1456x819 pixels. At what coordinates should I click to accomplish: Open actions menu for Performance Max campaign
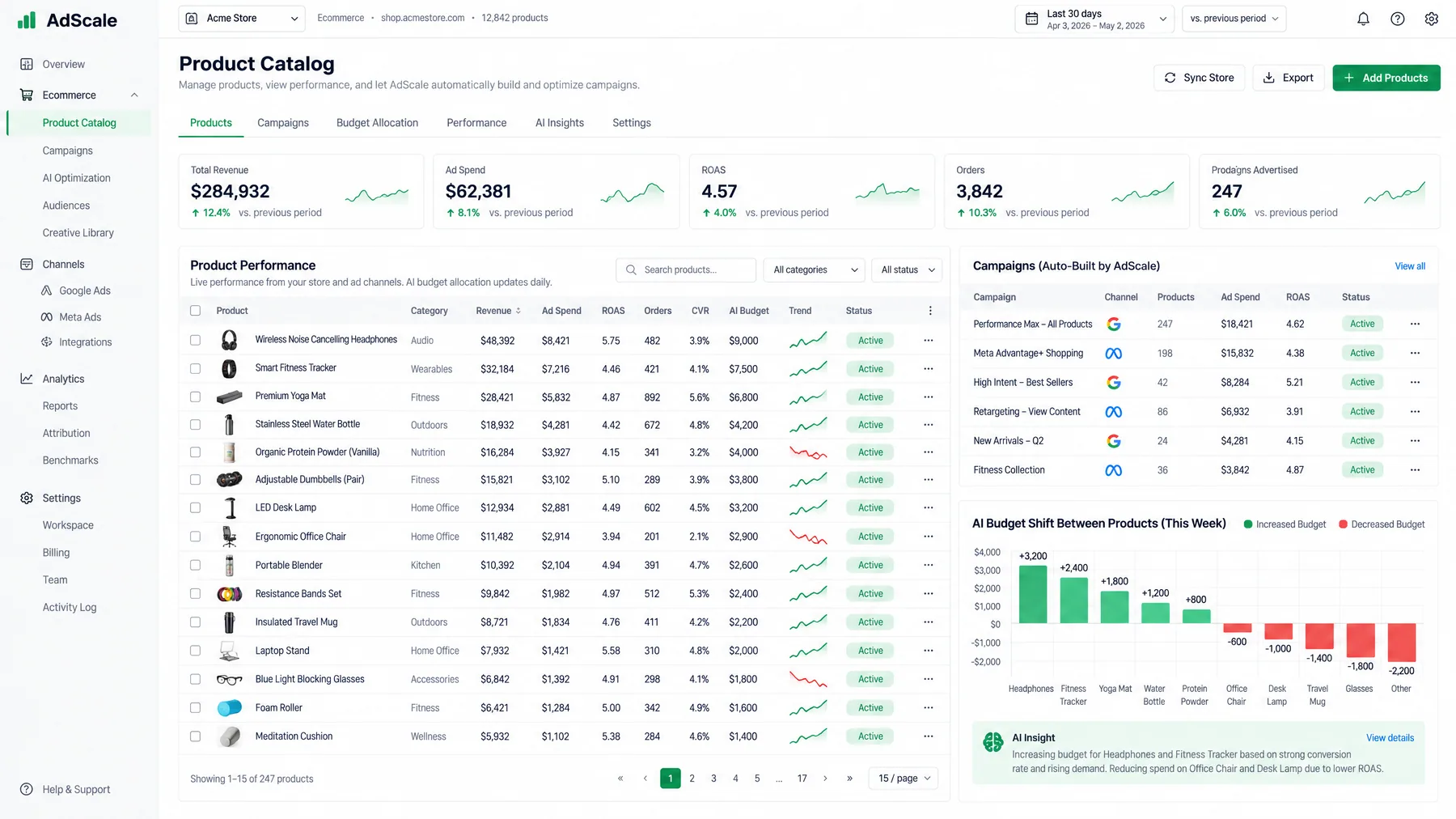pos(1415,324)
